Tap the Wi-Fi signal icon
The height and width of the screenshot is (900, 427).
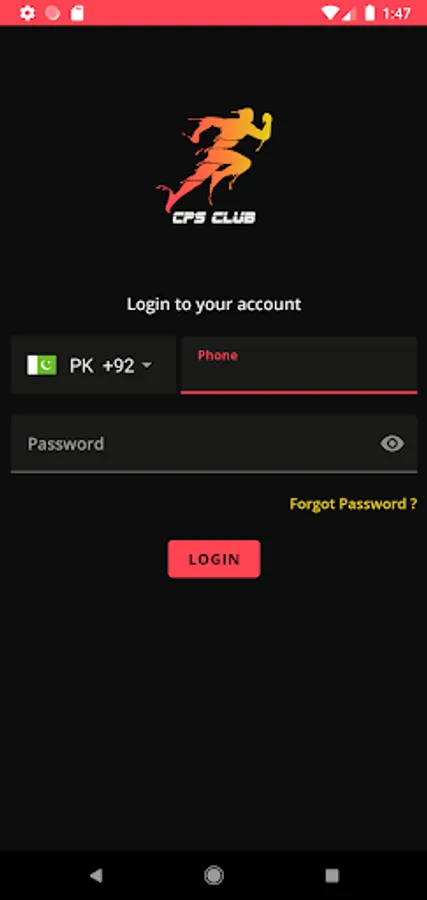pos(329,13)
